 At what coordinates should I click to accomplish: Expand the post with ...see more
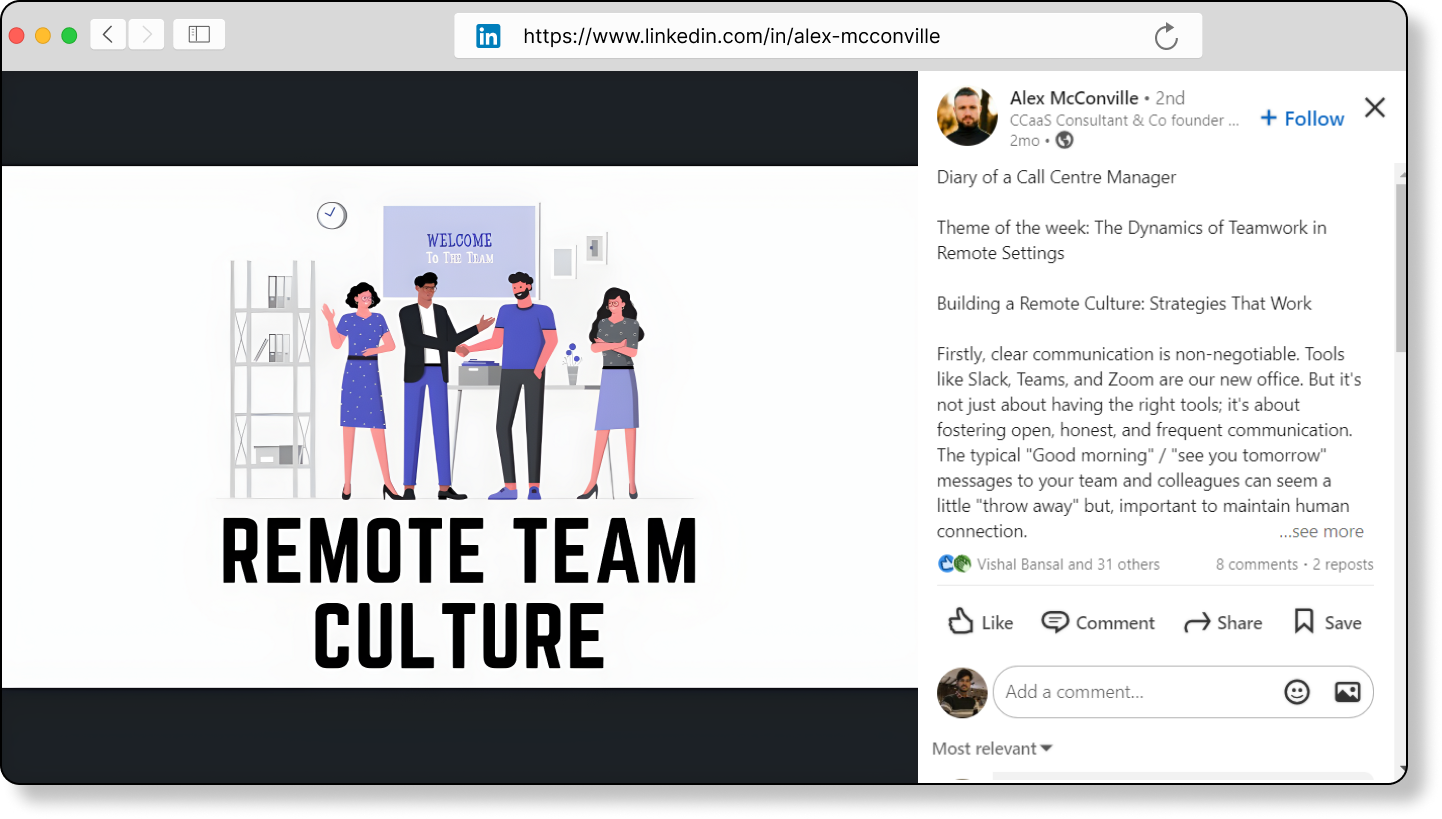(1321, 531)
